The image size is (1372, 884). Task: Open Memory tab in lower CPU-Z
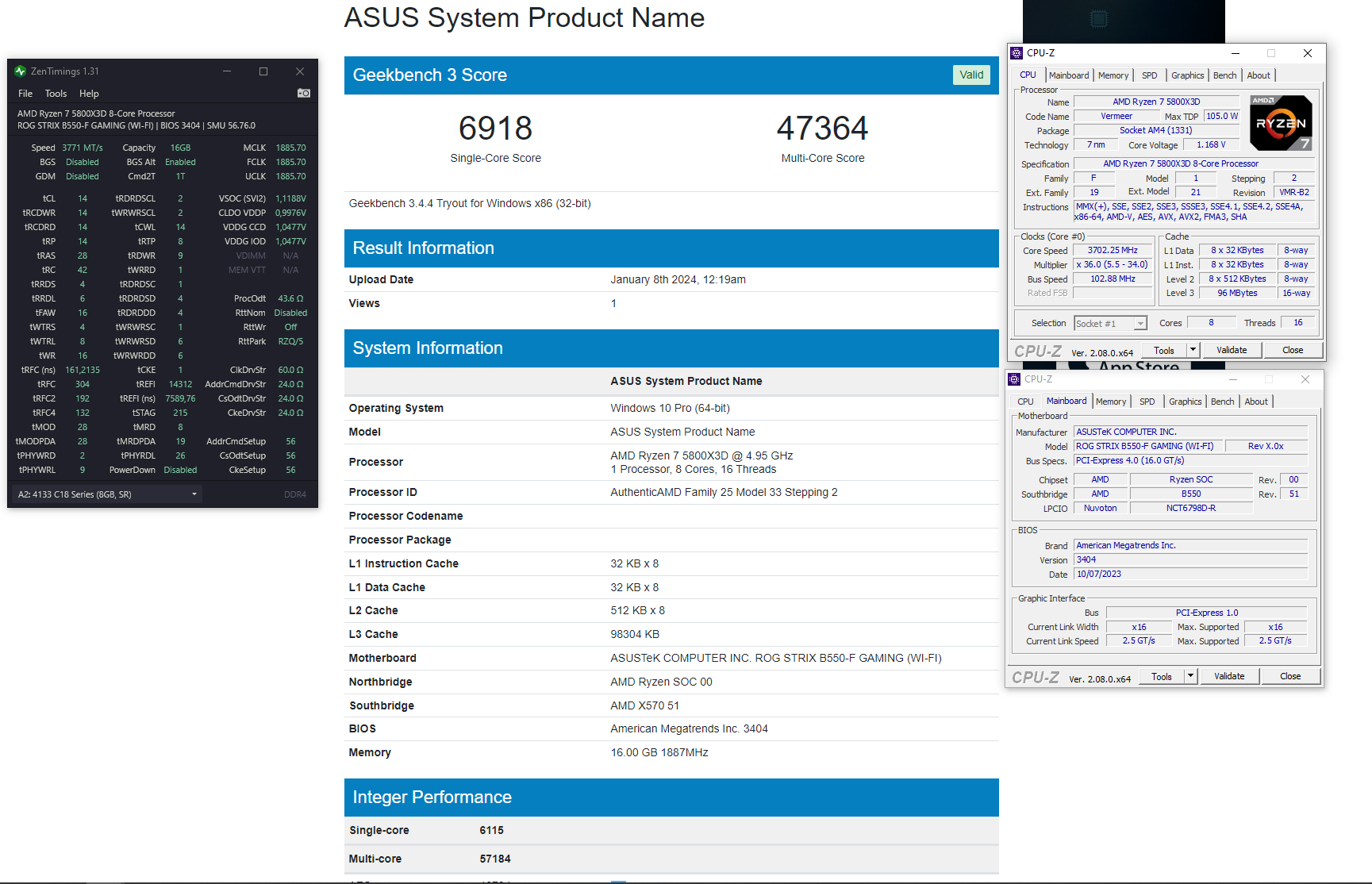tap(1111, 402)
